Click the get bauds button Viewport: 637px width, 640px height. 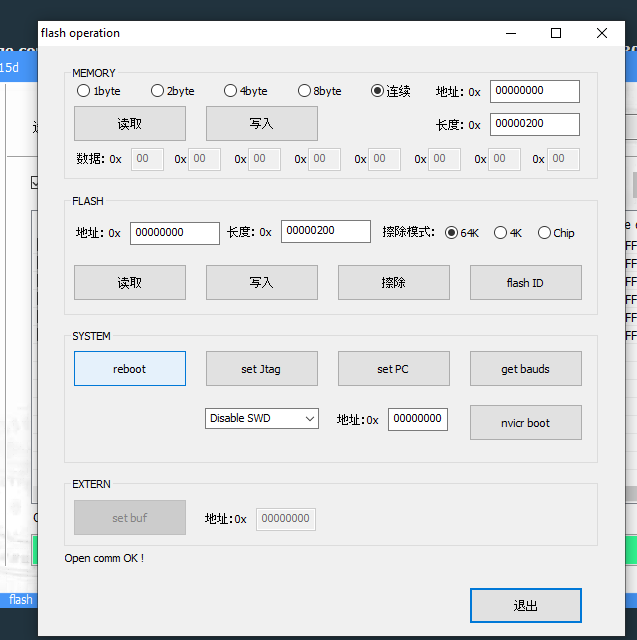pos(526,369)
